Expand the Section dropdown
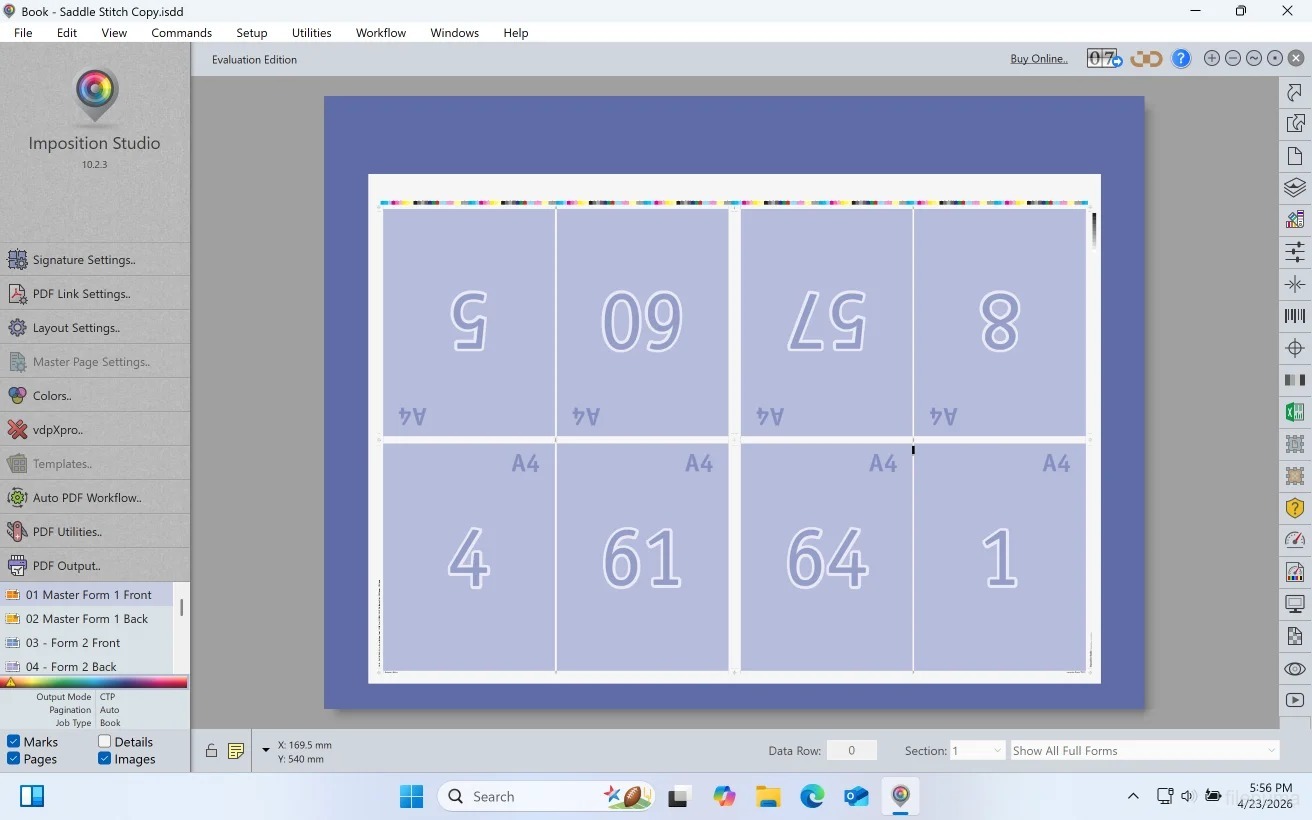 (x=977, y=751)
